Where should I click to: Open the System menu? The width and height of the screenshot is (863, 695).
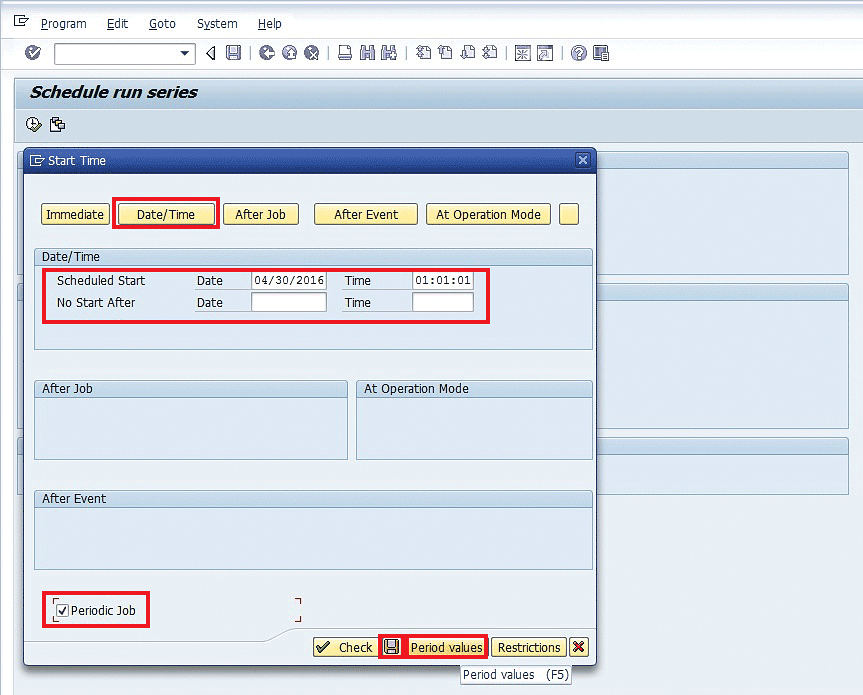tap(217, 23)
